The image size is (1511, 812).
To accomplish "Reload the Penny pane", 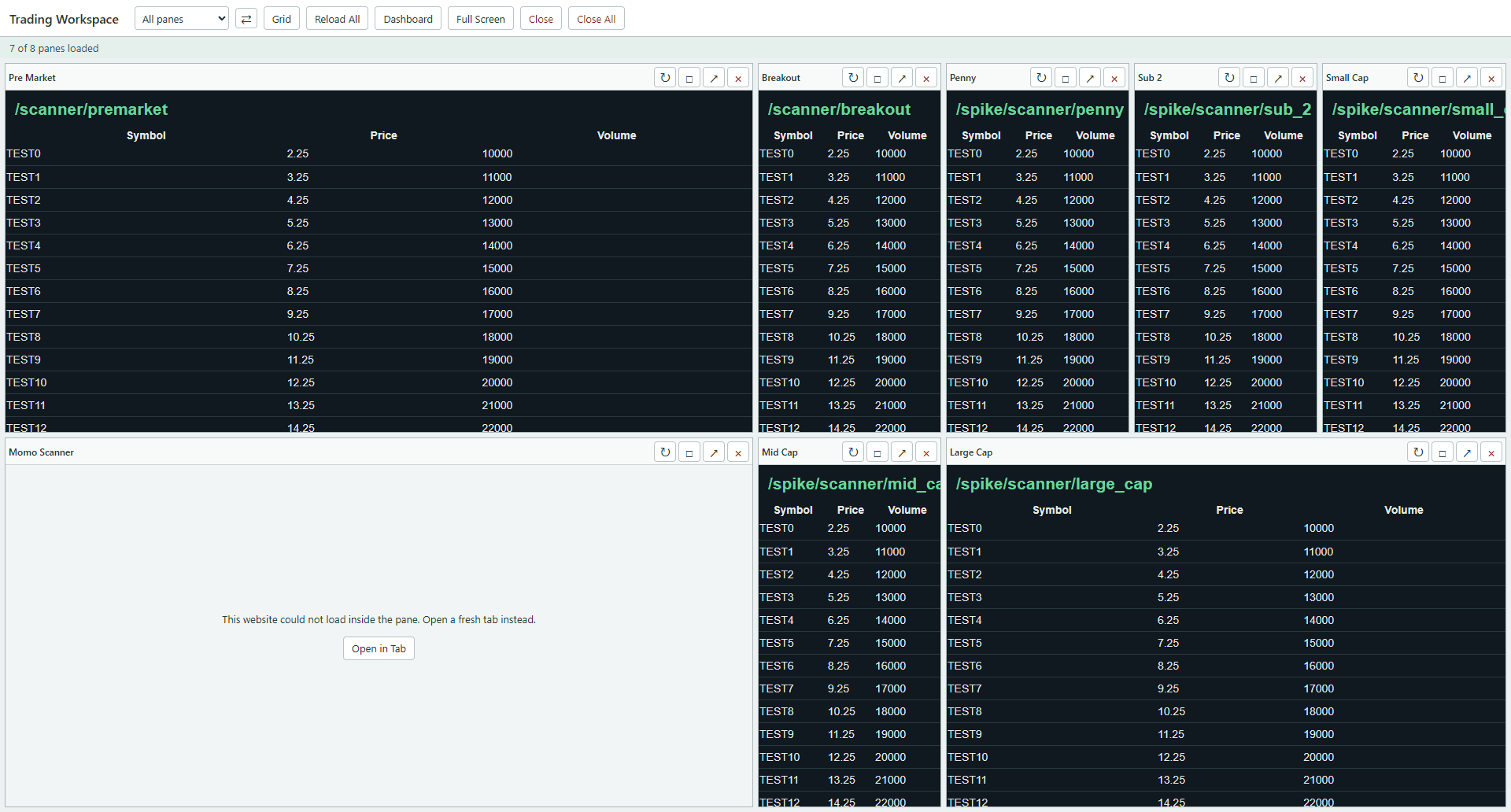I will point(1041,78).
